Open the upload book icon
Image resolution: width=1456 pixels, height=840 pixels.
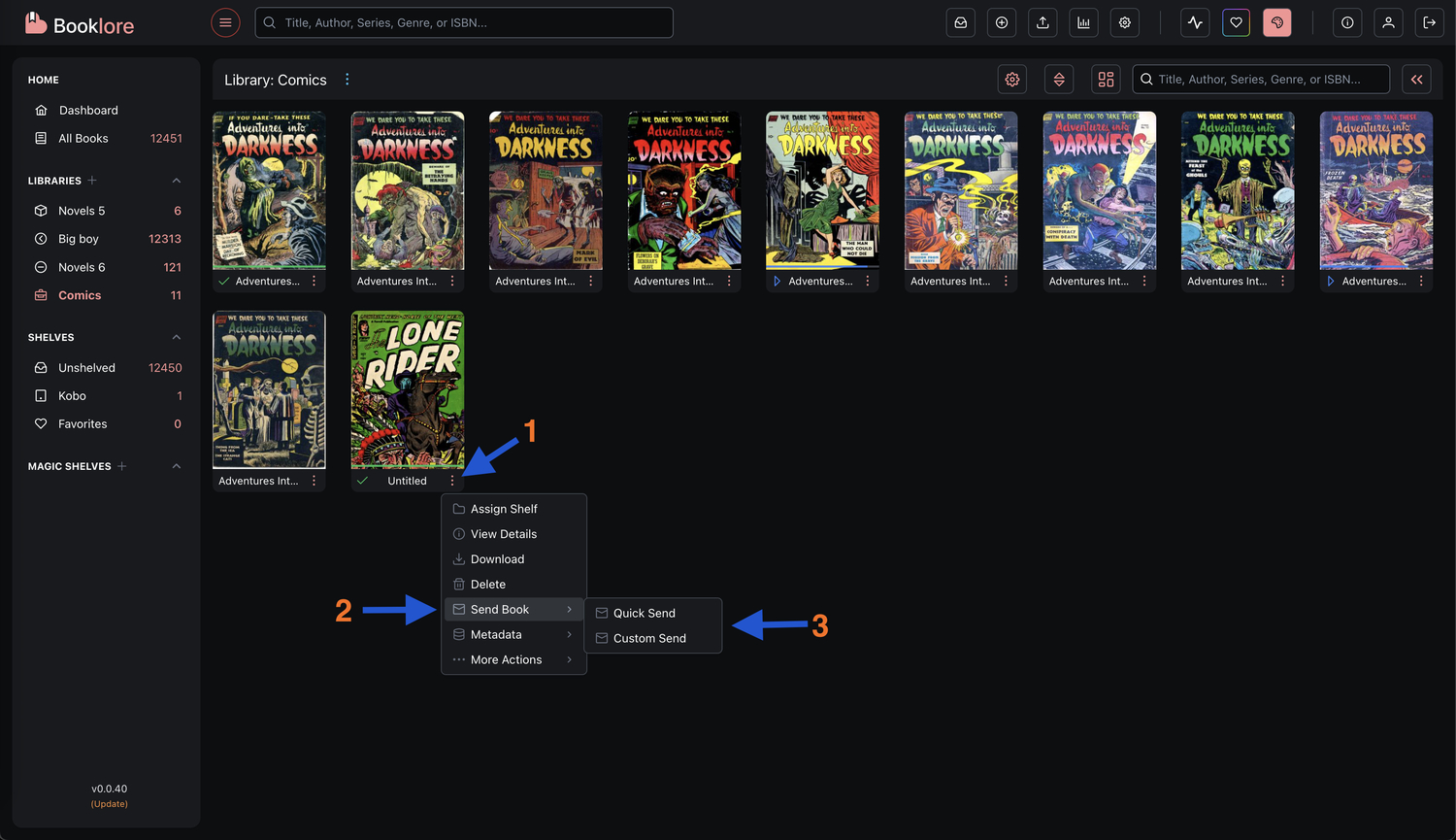1042,22
